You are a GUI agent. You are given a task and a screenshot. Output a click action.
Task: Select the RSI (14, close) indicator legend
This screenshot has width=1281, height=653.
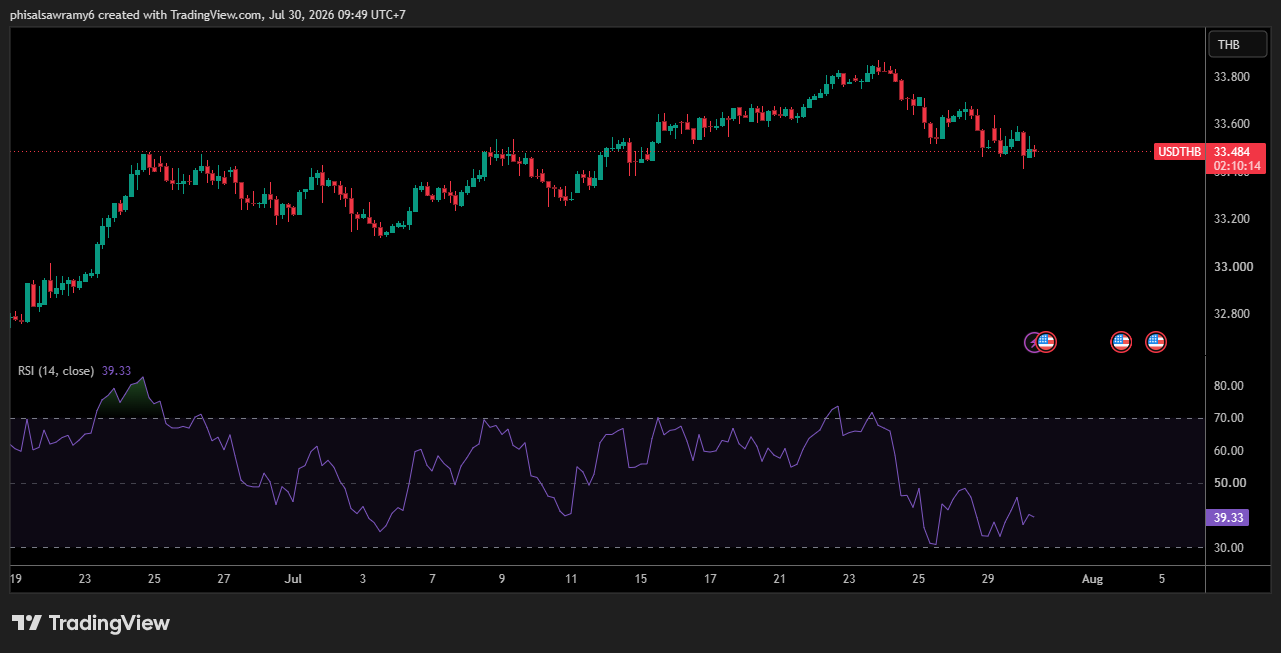click(56, 370)
